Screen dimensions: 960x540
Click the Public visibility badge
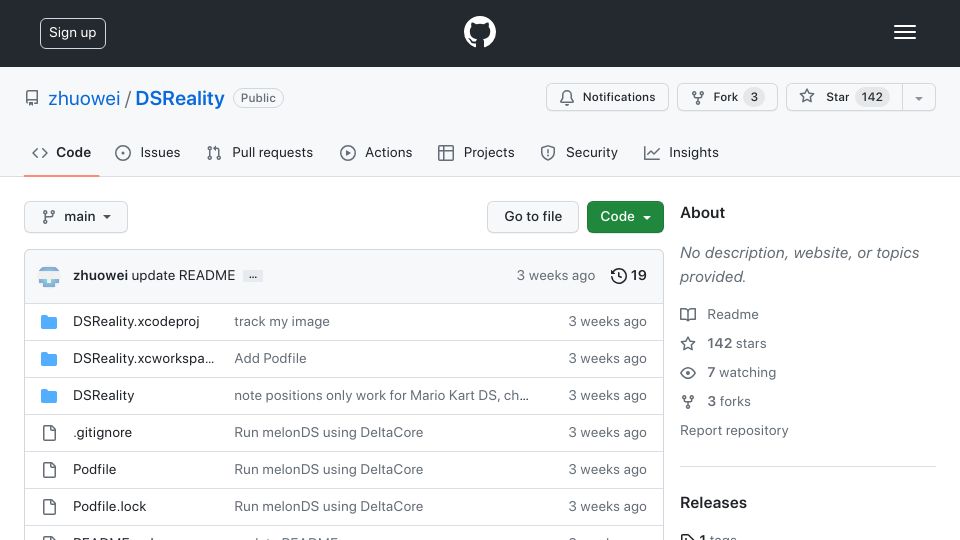[258, 98]
